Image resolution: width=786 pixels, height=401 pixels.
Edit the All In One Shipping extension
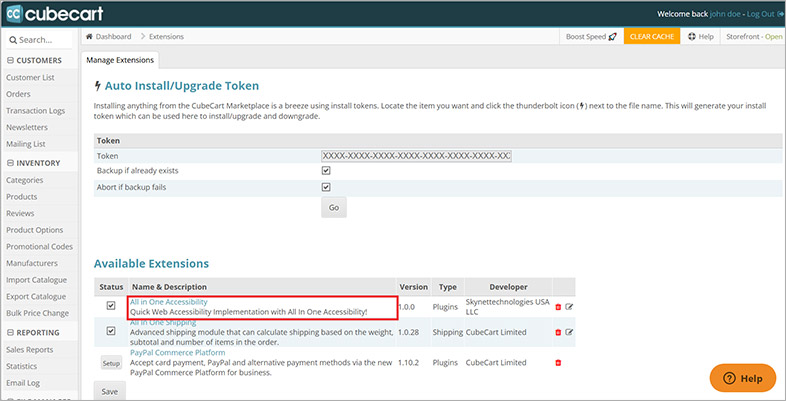tap(569, 334)
